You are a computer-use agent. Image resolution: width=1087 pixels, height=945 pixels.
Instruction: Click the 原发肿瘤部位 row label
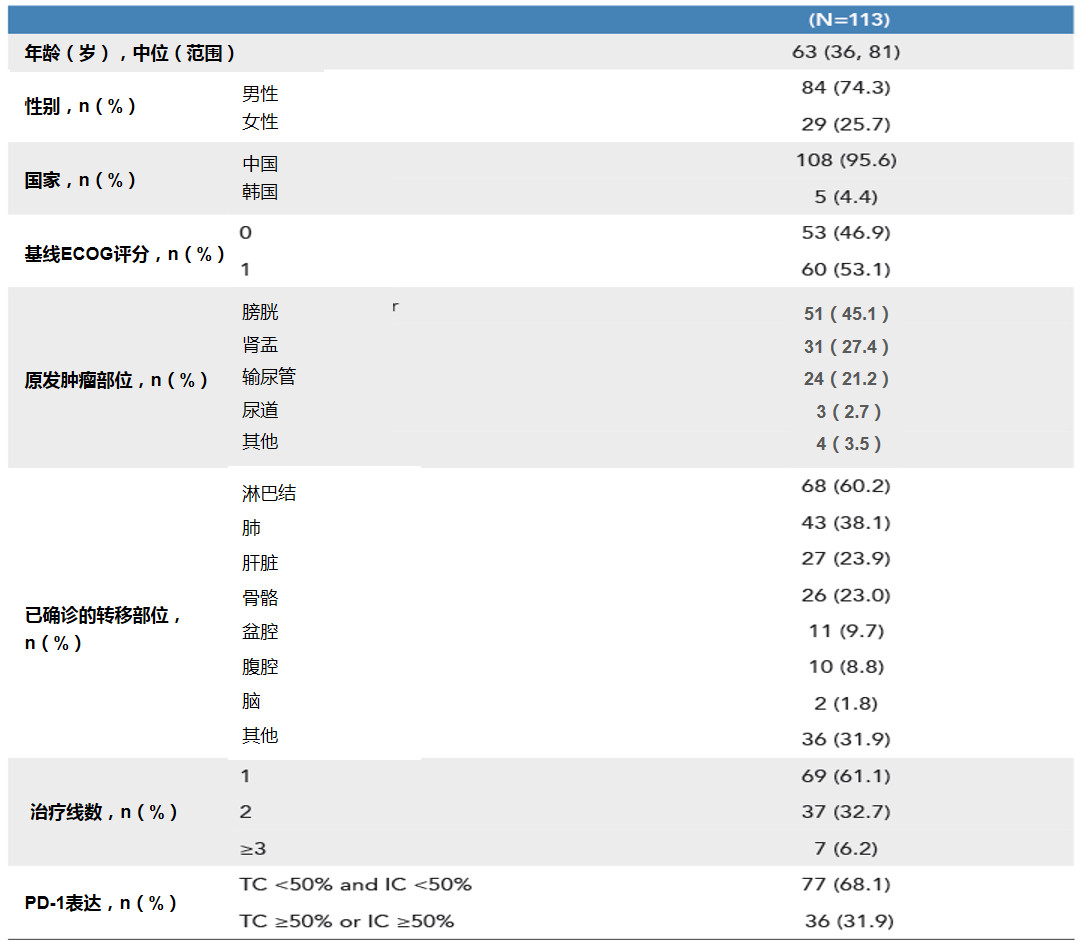point(116,380)
